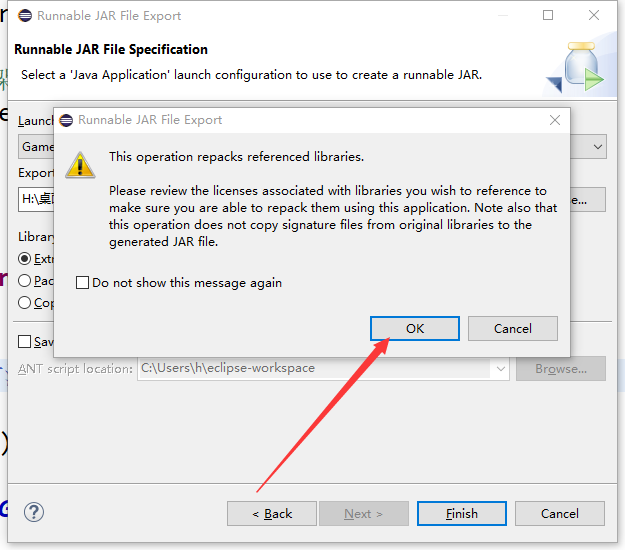Viewport: 625px width, 550px height.
Task: Click the export destination browse button
Action: pyautogui.click(x=588, y=200)
